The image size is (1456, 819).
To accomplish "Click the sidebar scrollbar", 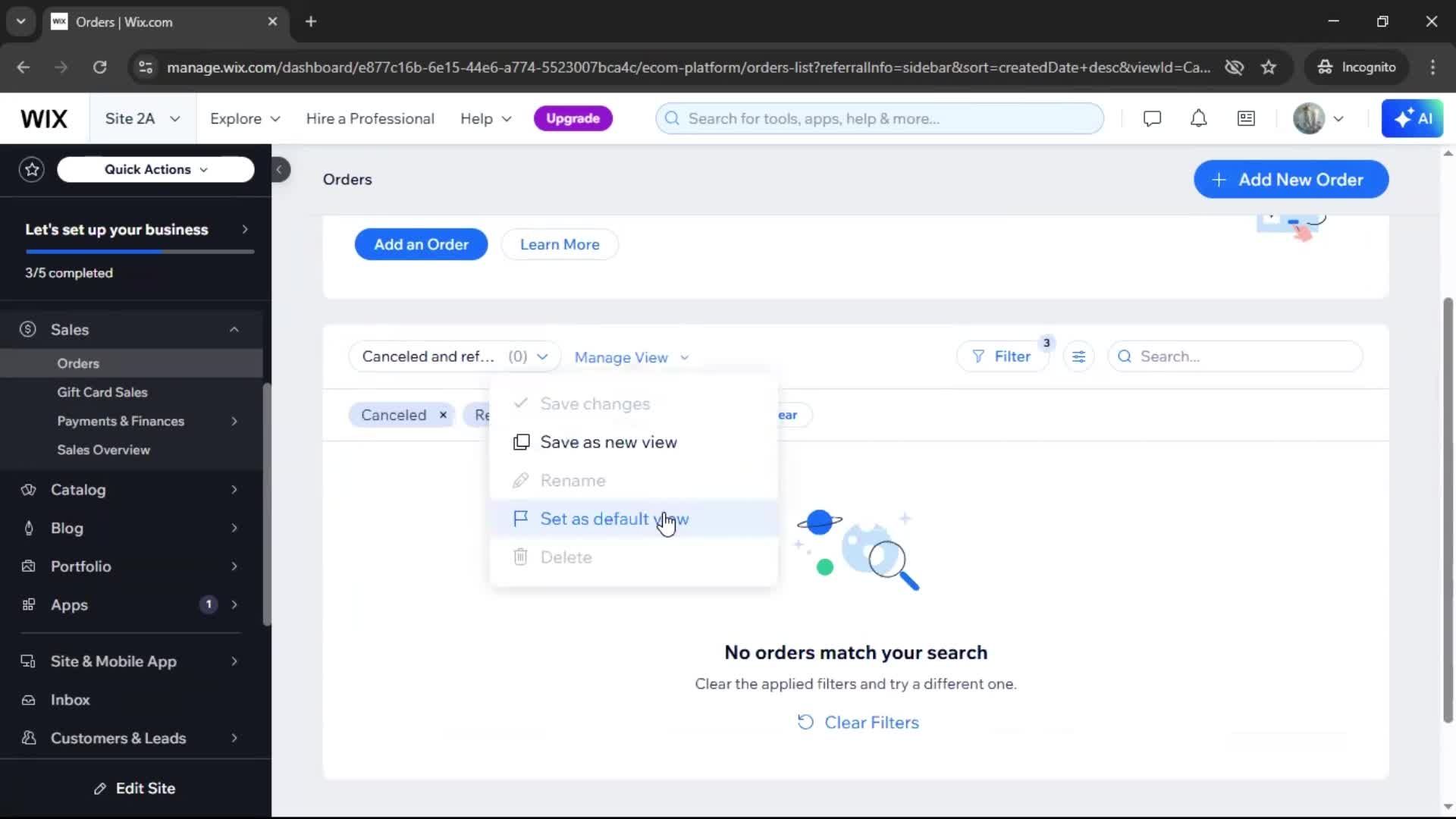I will 266,504.
